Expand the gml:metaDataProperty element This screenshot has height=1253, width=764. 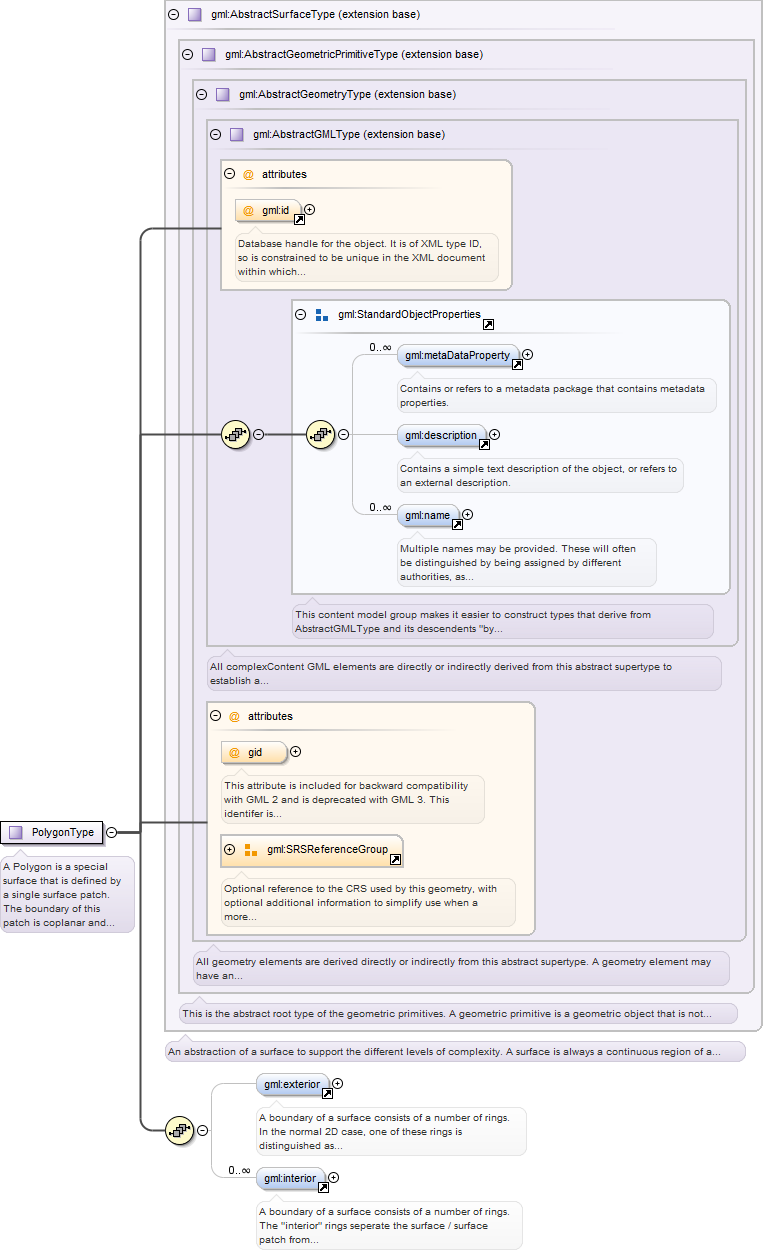tap(527, 354)
